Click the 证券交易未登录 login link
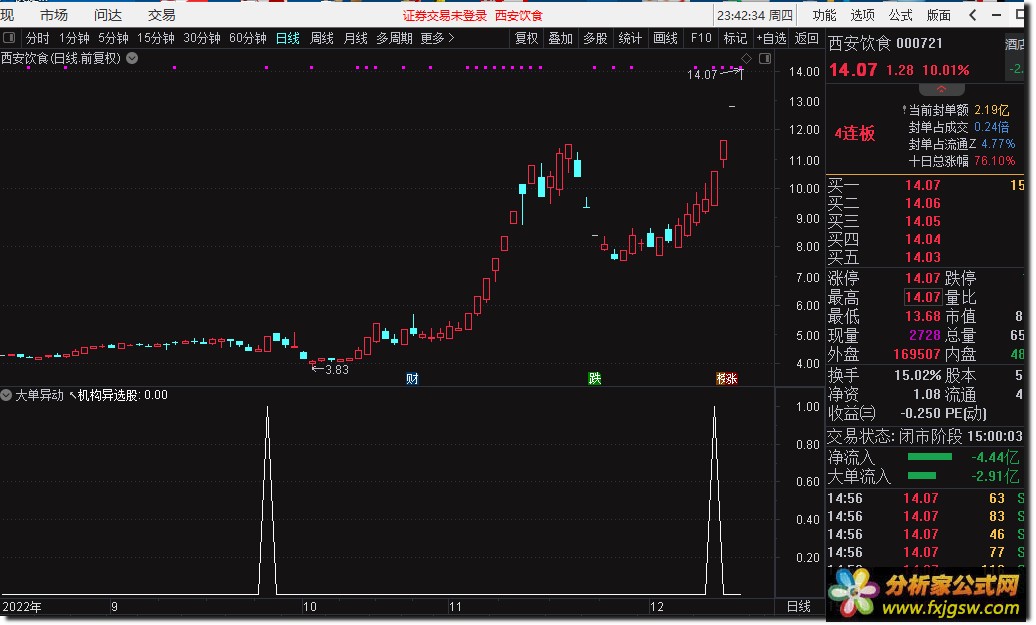 [445, 15]
